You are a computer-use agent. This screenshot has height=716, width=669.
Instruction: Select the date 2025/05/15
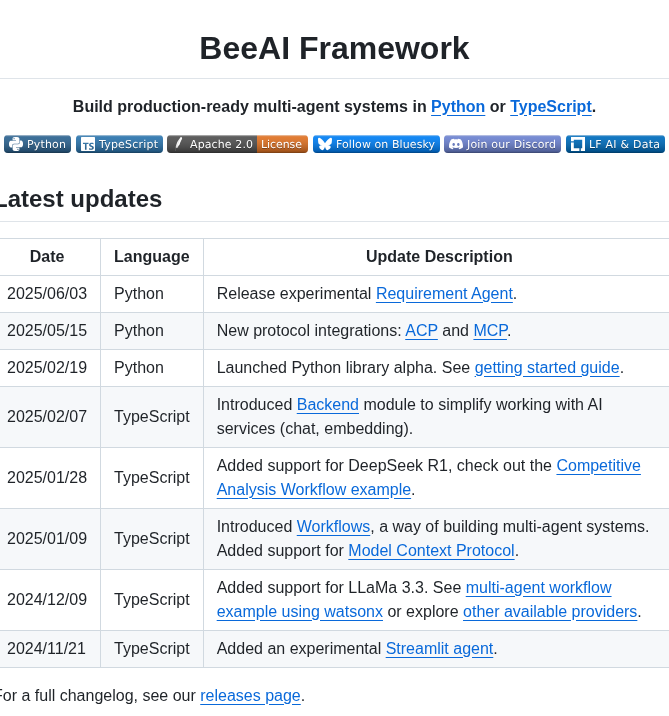coord(47,331)
